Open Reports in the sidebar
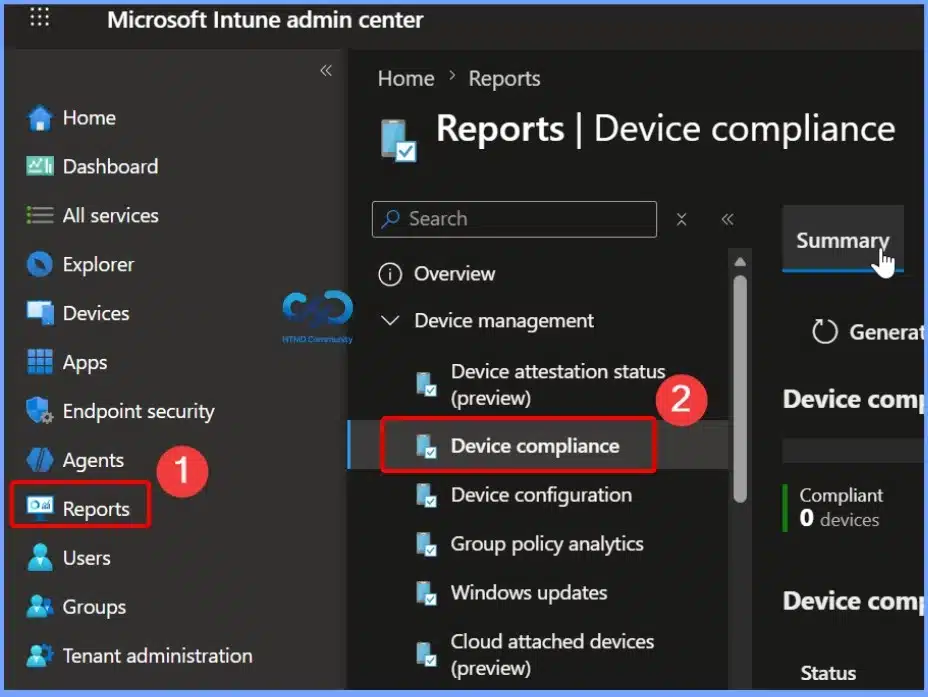 pyautogui.click(x=96, y=509)
